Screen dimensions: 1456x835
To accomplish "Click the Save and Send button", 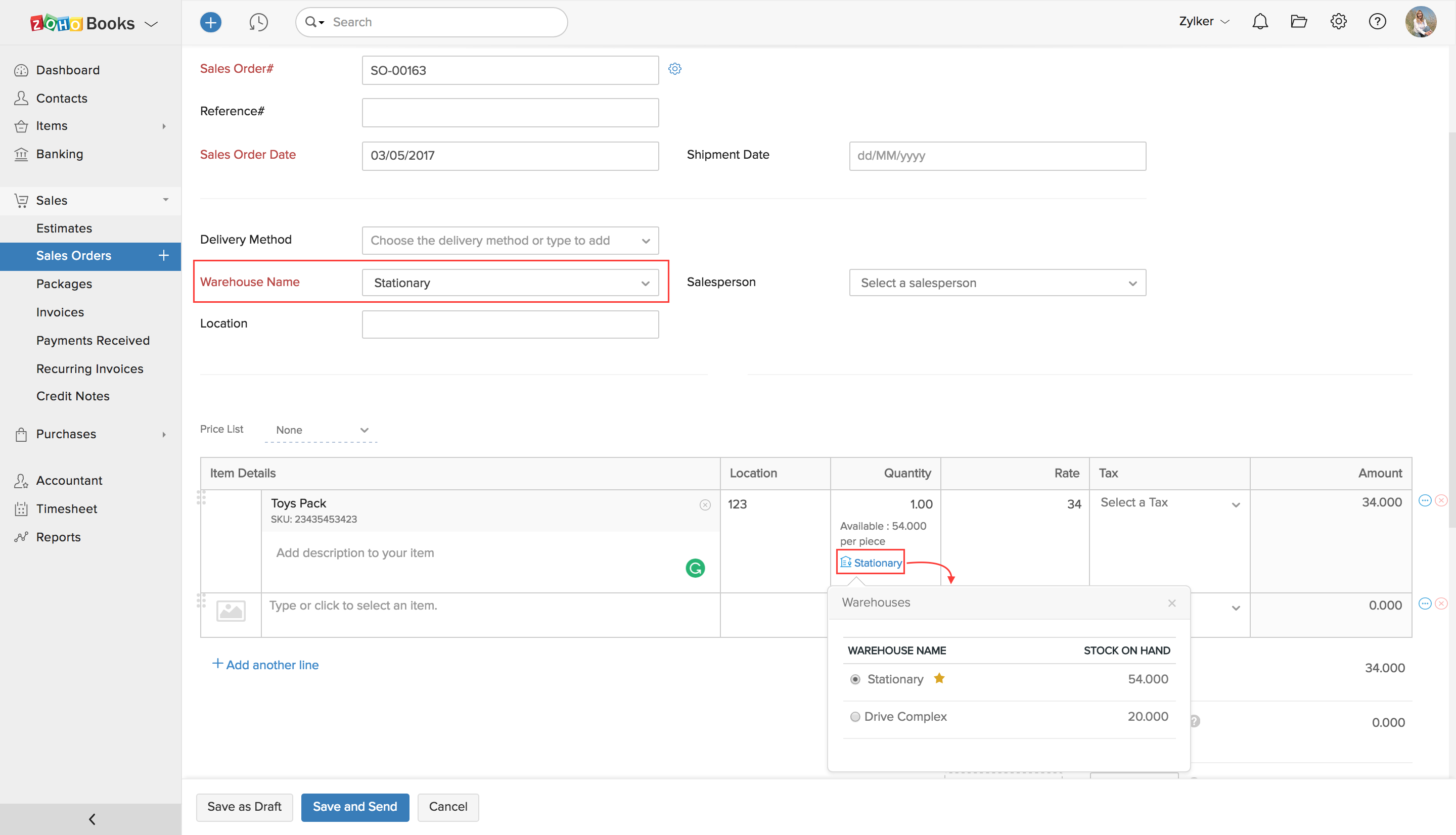I will 354,806.
